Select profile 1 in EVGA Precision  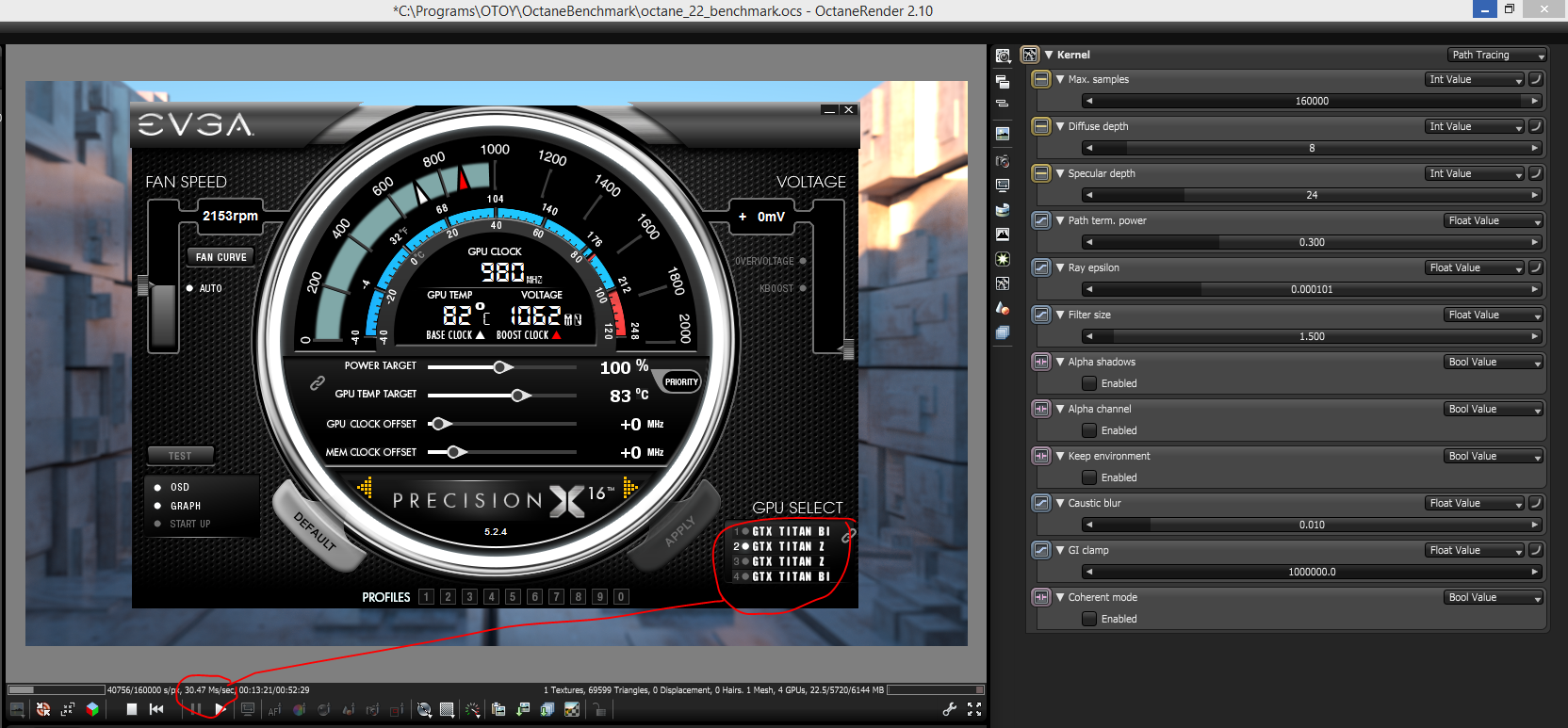[426, 596]
